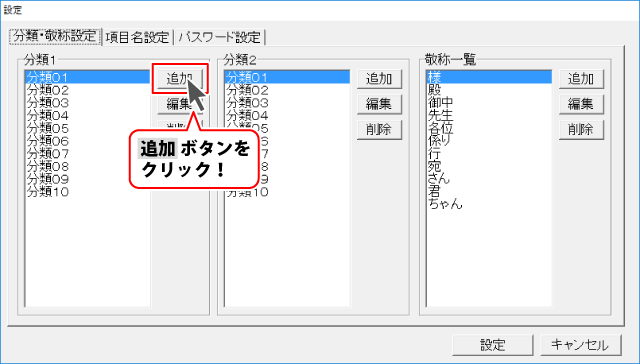640x364 pixels.
Task: Select 御中 in the 敬称一覧 list
Action: tap(489, 103)
